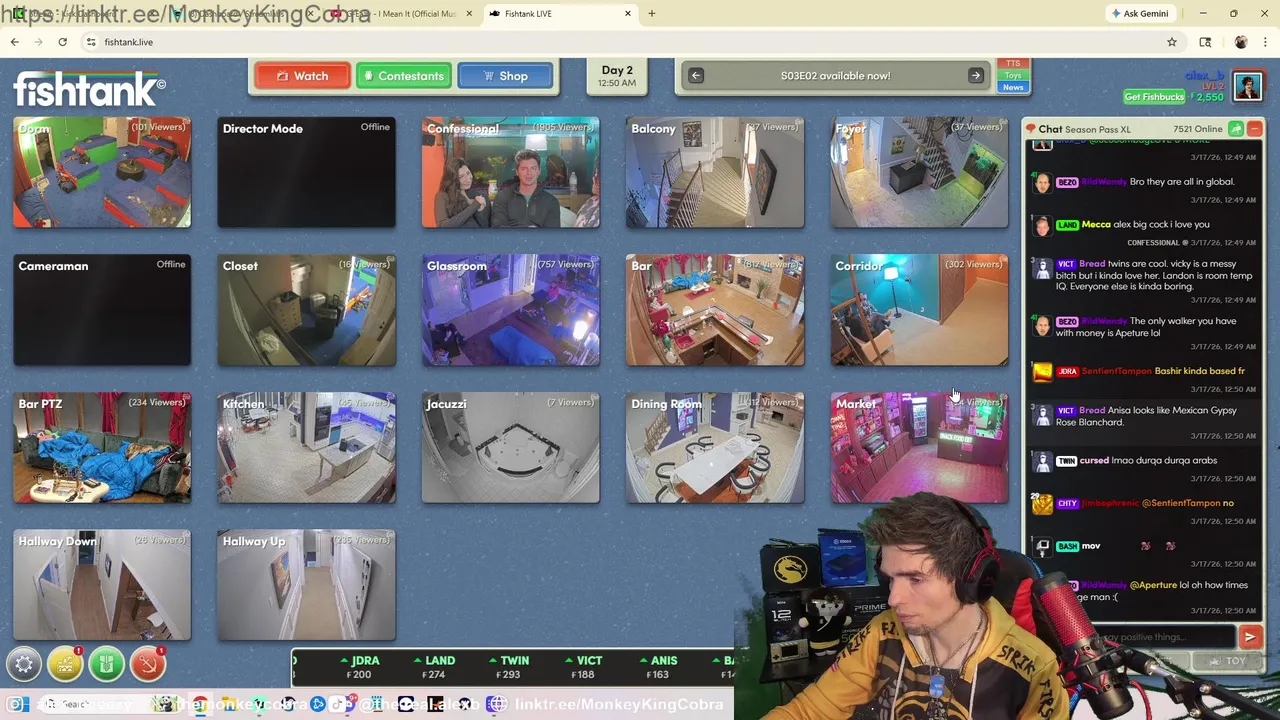
Task: Click VICT stock ticker entry
Action: pos(583,667)
